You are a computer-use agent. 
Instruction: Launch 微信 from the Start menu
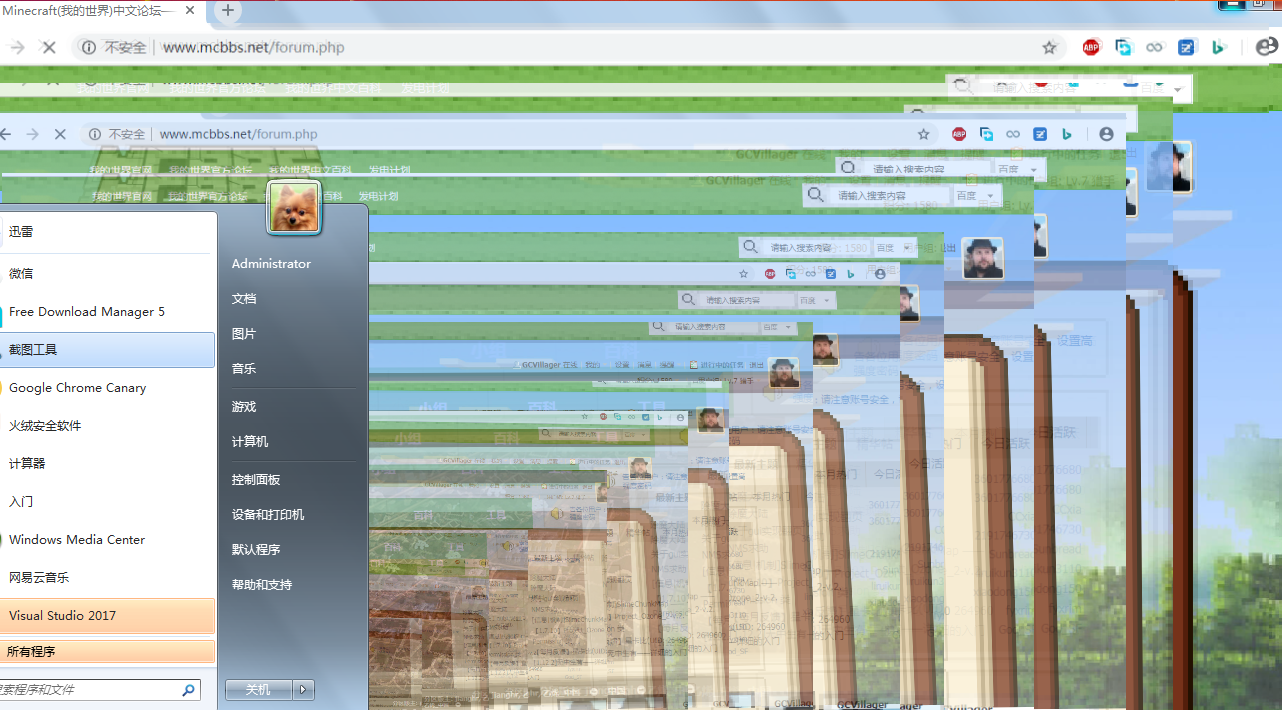click(x=107, y=273)
